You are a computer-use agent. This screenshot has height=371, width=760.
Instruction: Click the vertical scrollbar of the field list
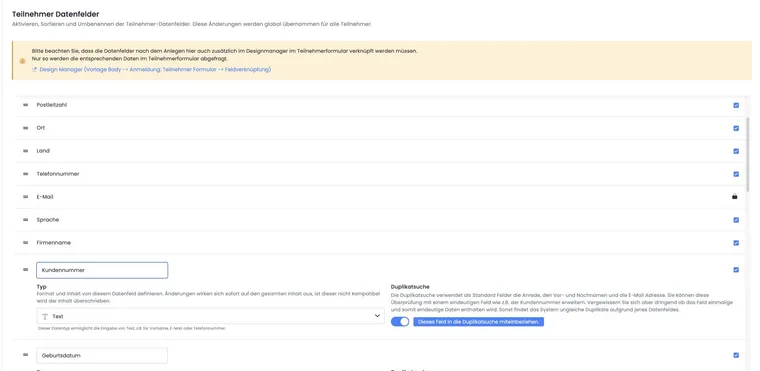pos(749,154)
